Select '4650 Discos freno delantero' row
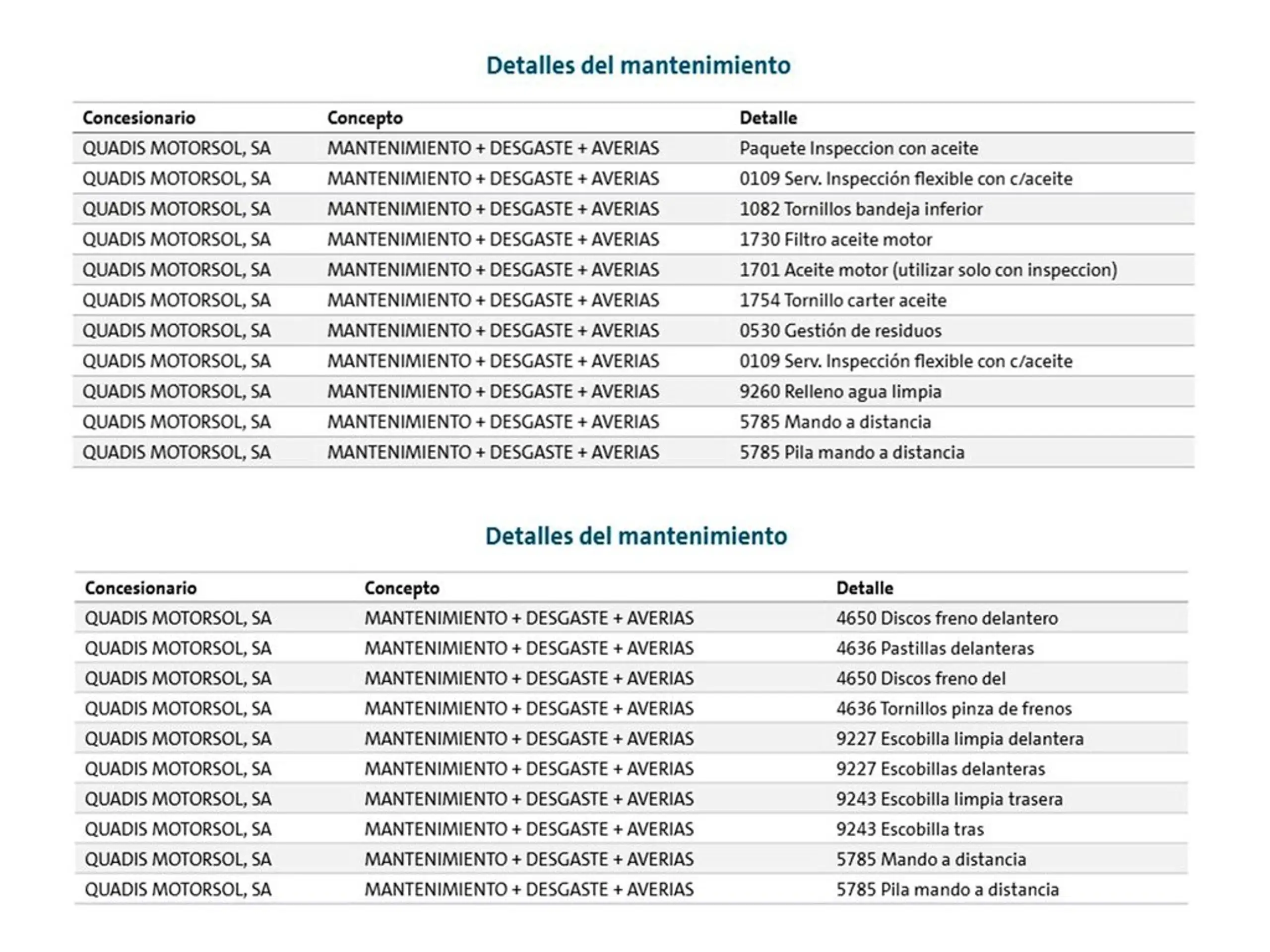This screenshot has height=952, width=1270. tap(631, 618)
